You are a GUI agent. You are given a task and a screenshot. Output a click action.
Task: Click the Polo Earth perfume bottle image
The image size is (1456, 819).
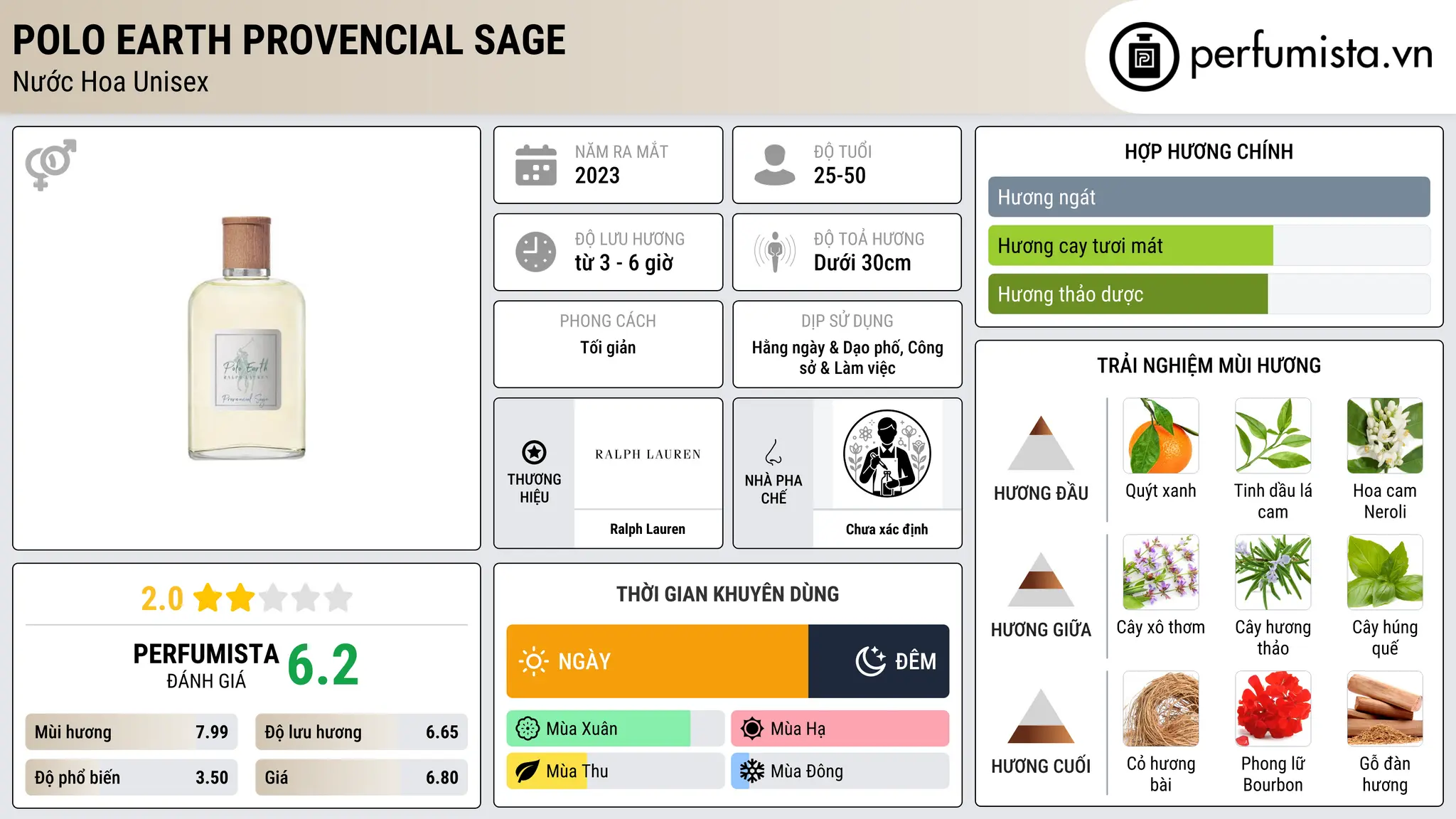[x=247, y=338]
